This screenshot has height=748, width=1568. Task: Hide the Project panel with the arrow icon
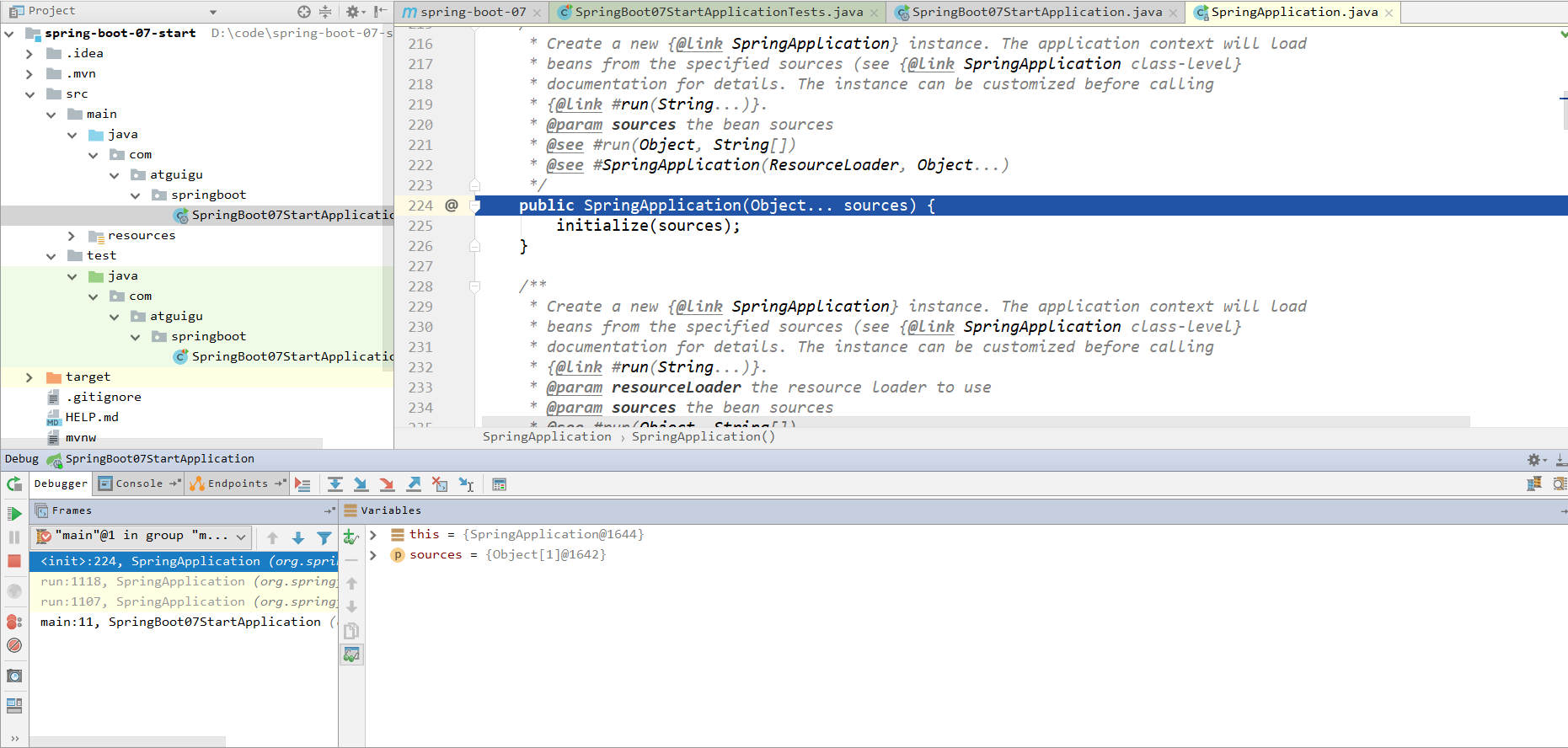pyautogui.click(x=381, y=12)
